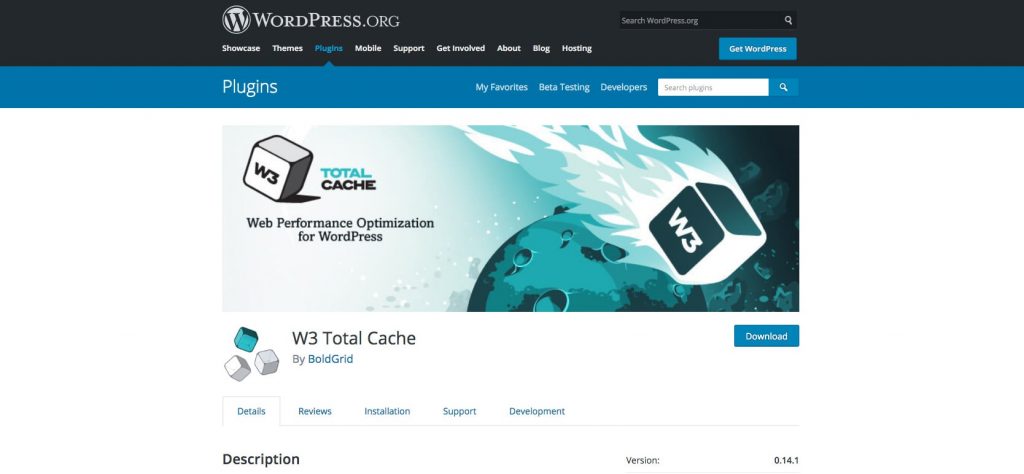Switch to the Development tab

coord(537,411)
